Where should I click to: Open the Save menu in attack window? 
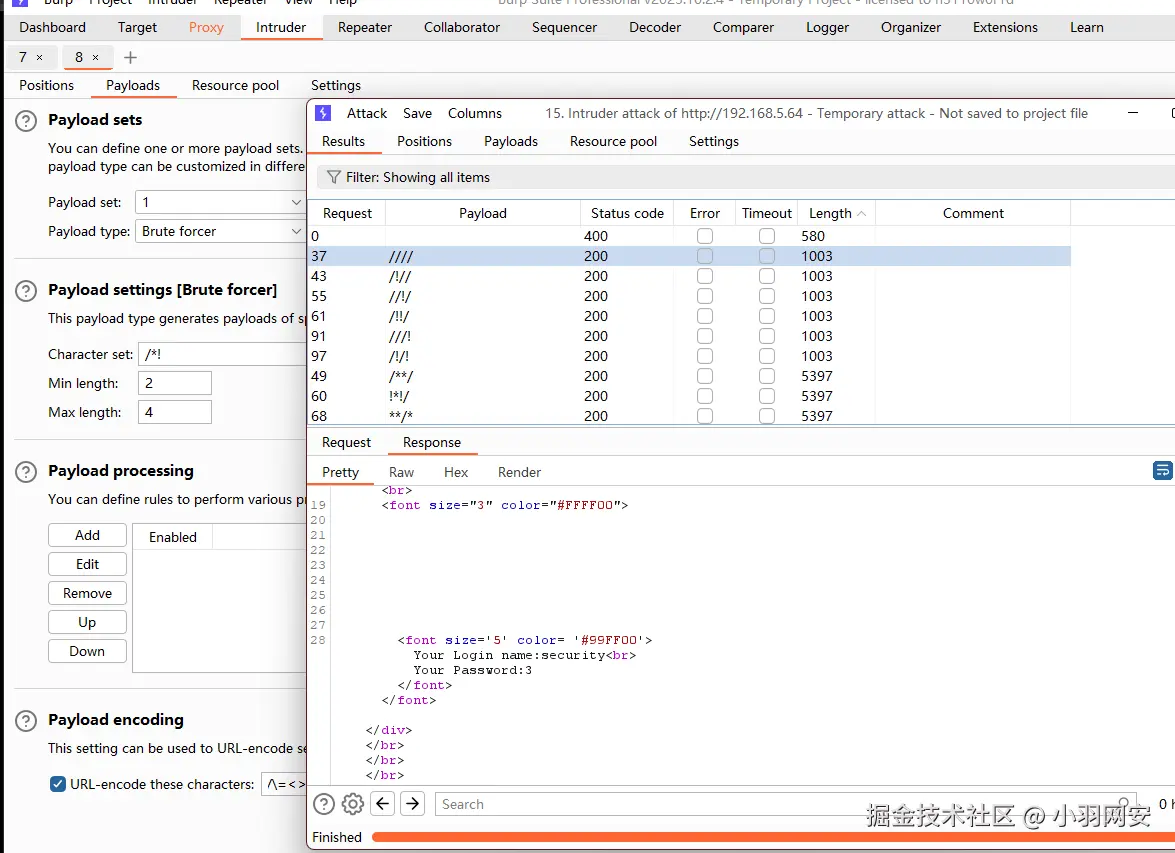coord(417,113)
